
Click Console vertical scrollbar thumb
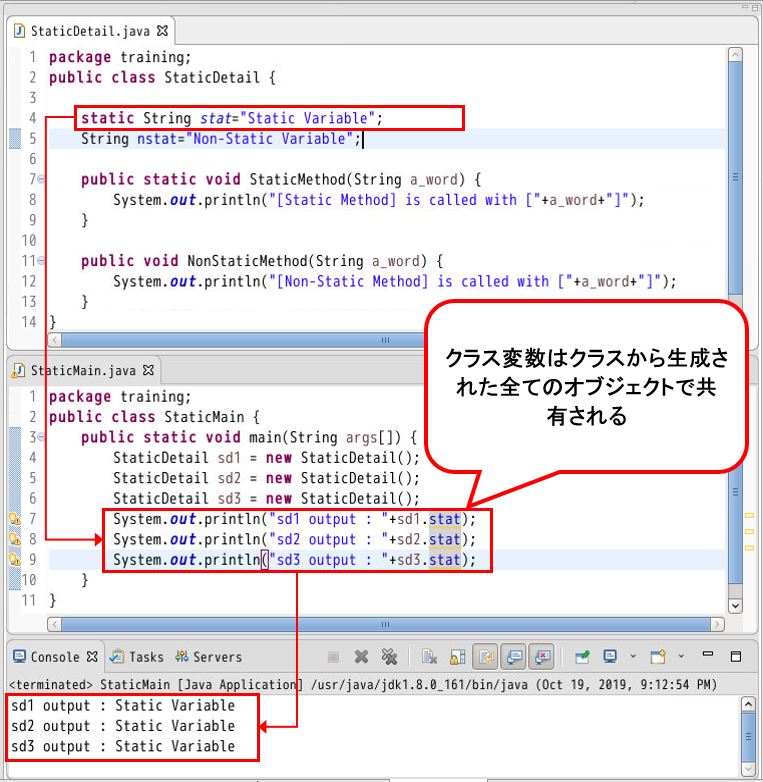pos(749,736)
